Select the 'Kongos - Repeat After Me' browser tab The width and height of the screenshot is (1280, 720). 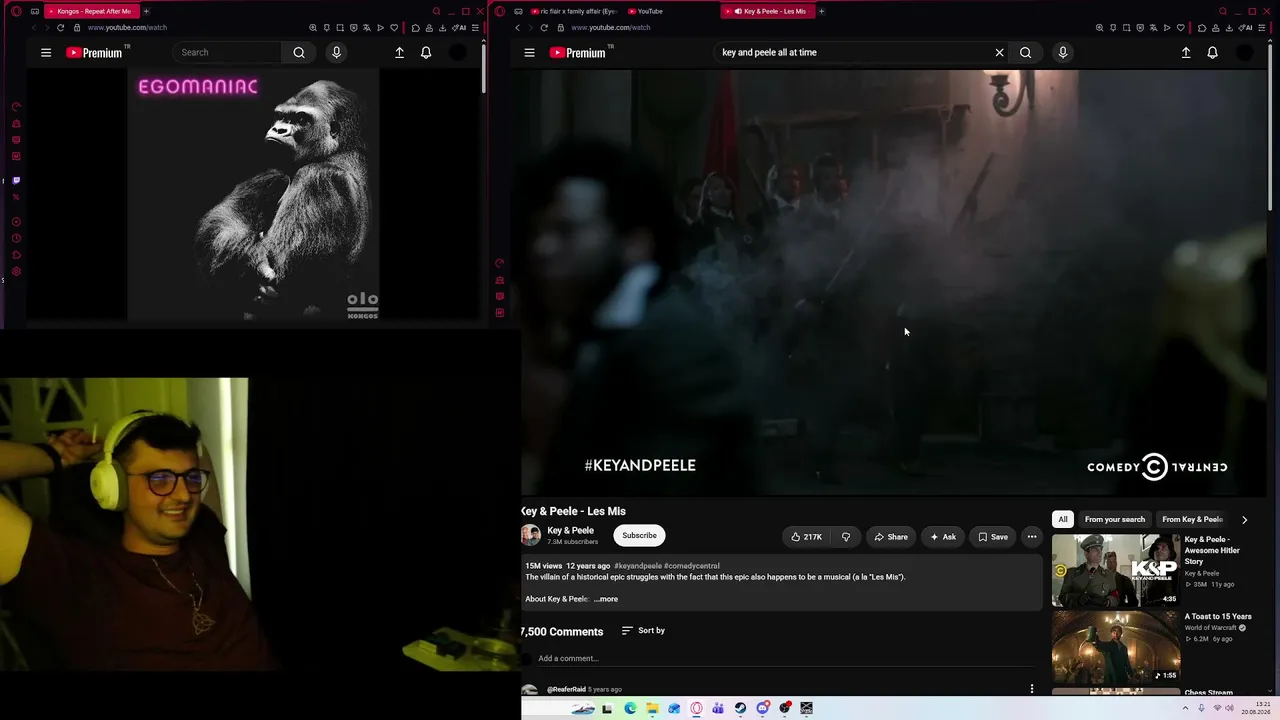click(92, 11)
